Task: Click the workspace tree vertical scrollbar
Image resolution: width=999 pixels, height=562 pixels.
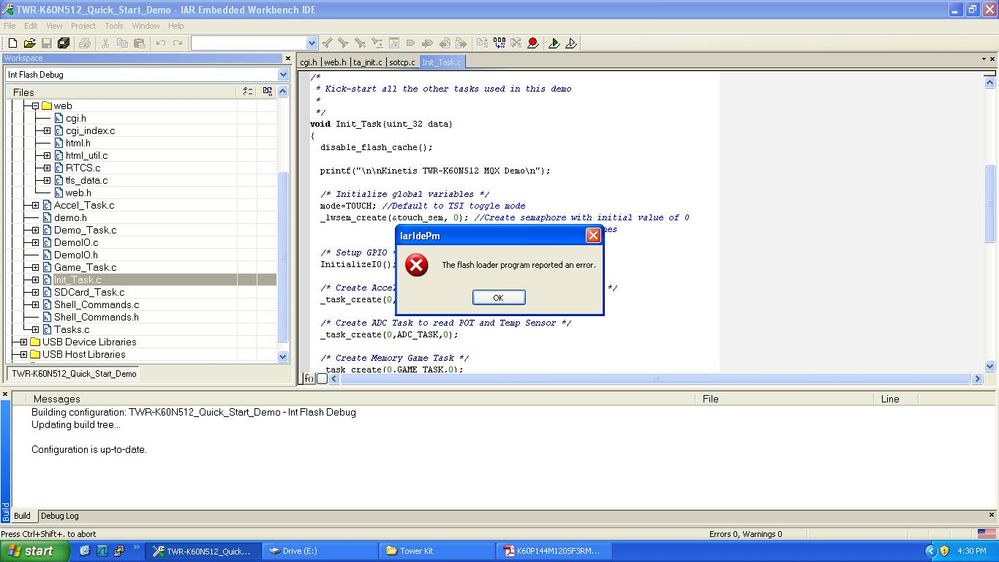Action: 283,255
